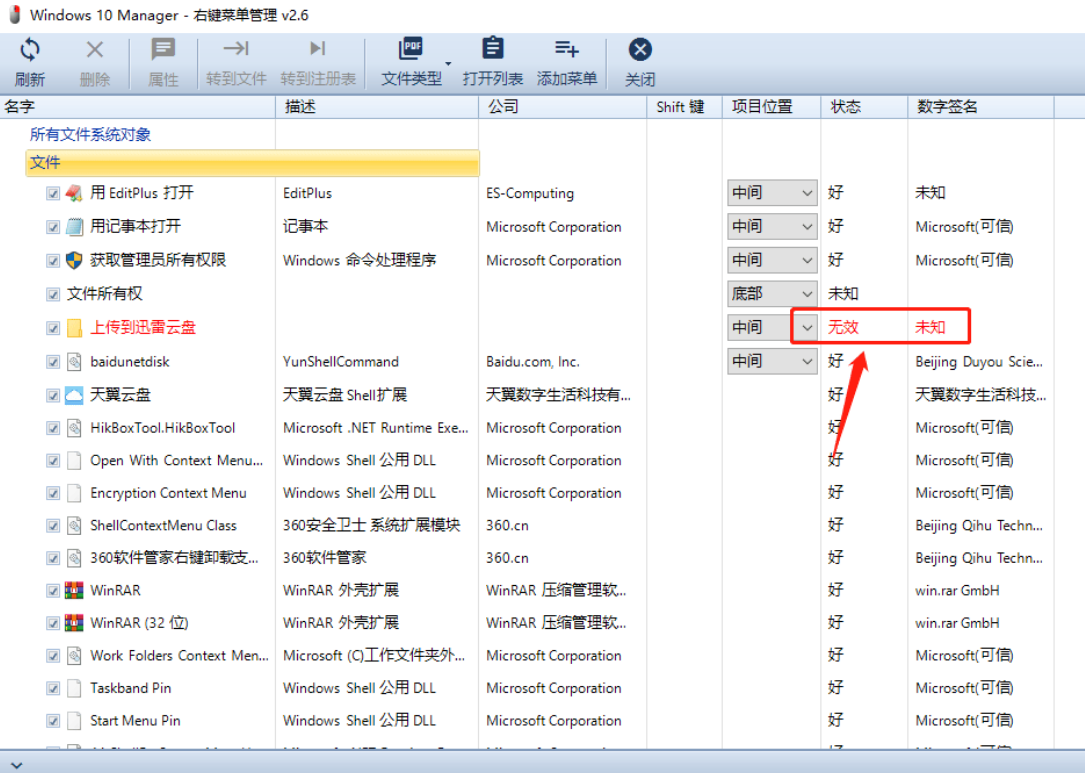Screen dimensions: 1085x773
Task: Open the 打开列表 clipboard icon
Action: [x=492, y=50]
